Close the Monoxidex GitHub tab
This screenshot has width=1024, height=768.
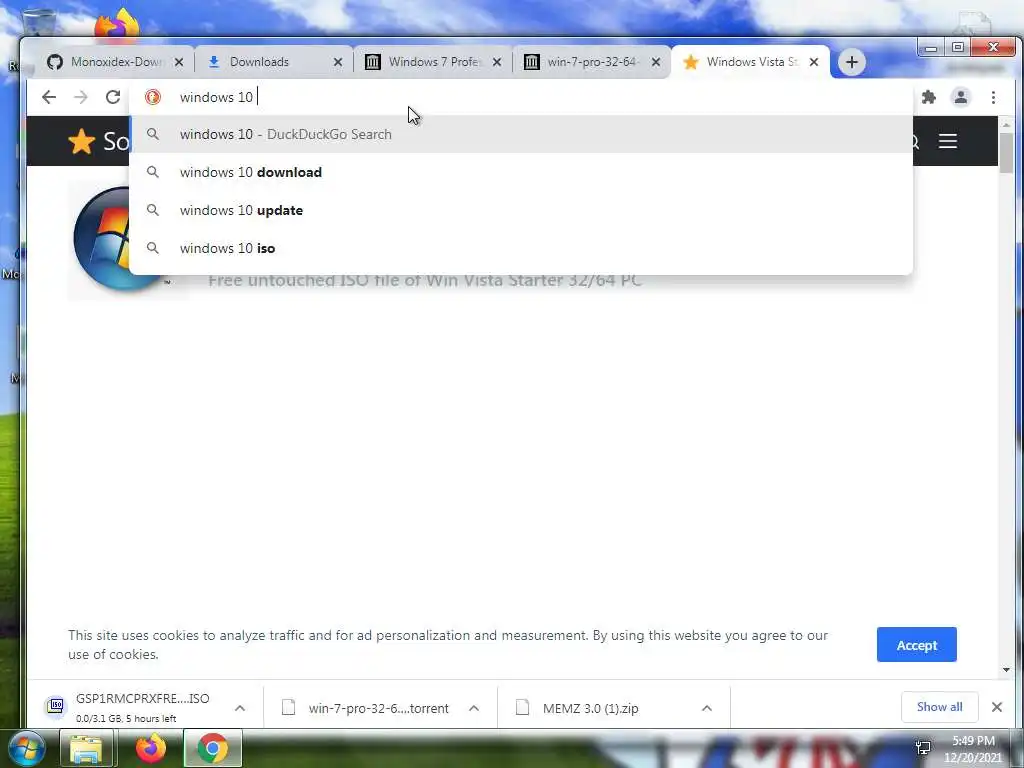pyautogui.click(x=179, y=62)
